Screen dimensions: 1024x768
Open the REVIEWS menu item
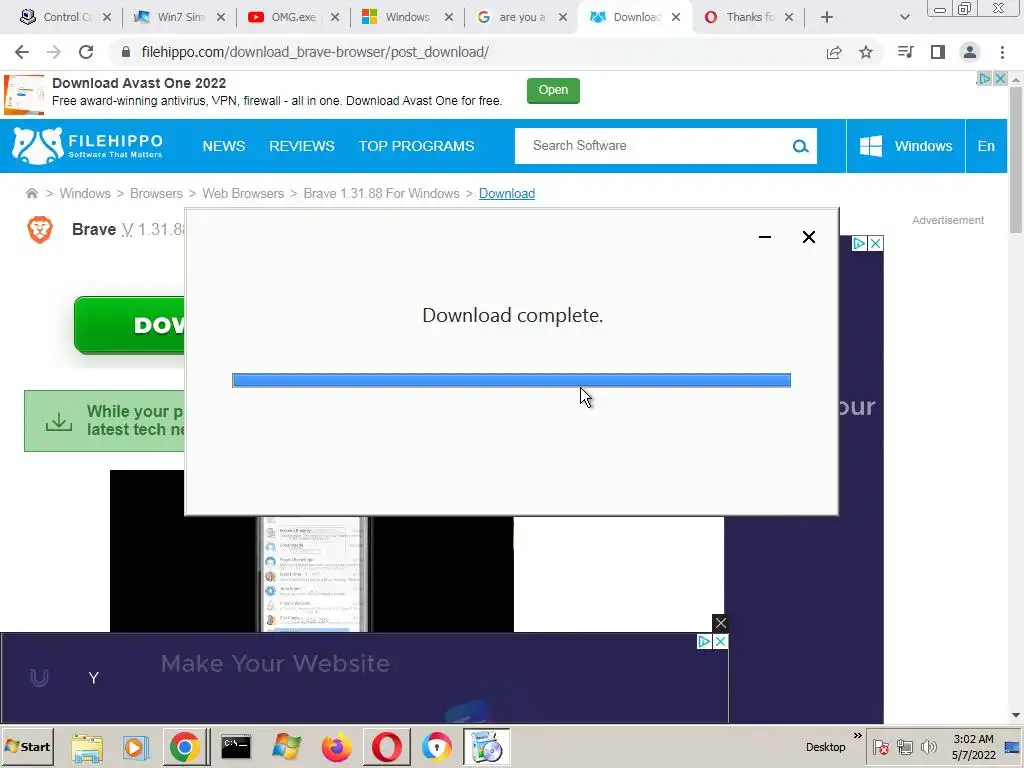[x=302, y=146]
